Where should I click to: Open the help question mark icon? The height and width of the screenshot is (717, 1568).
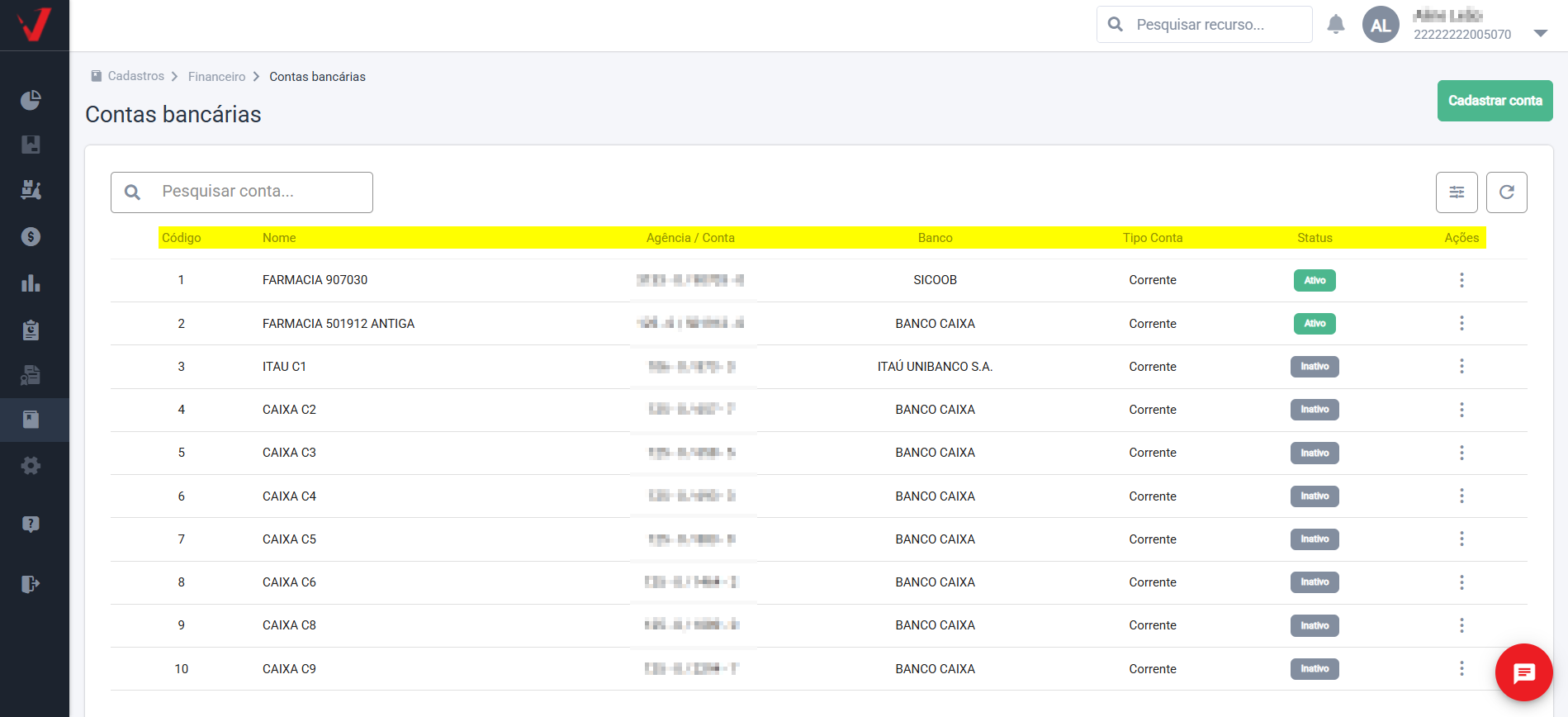pos(31,525)
